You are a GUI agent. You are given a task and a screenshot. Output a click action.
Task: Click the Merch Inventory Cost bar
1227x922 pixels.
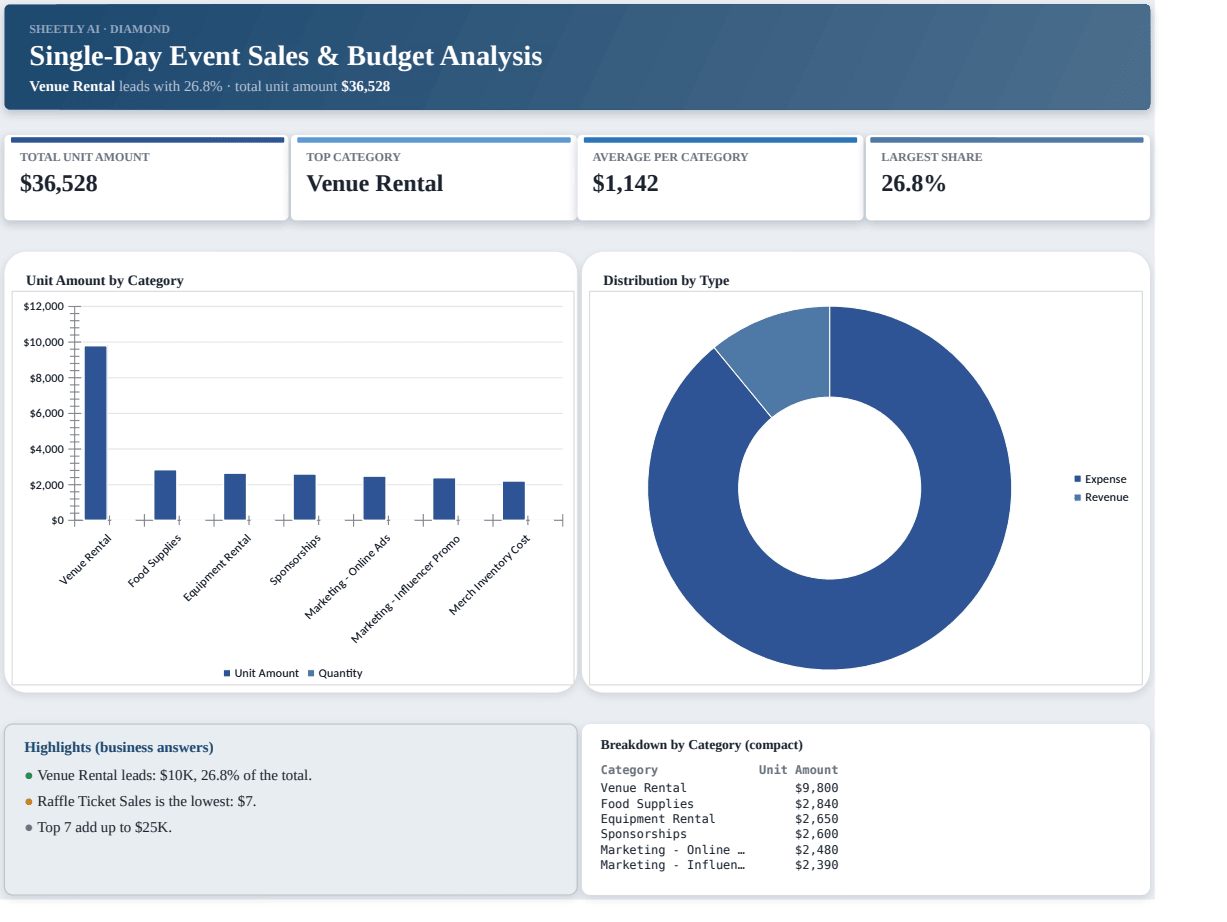click(x=514, y=501)
